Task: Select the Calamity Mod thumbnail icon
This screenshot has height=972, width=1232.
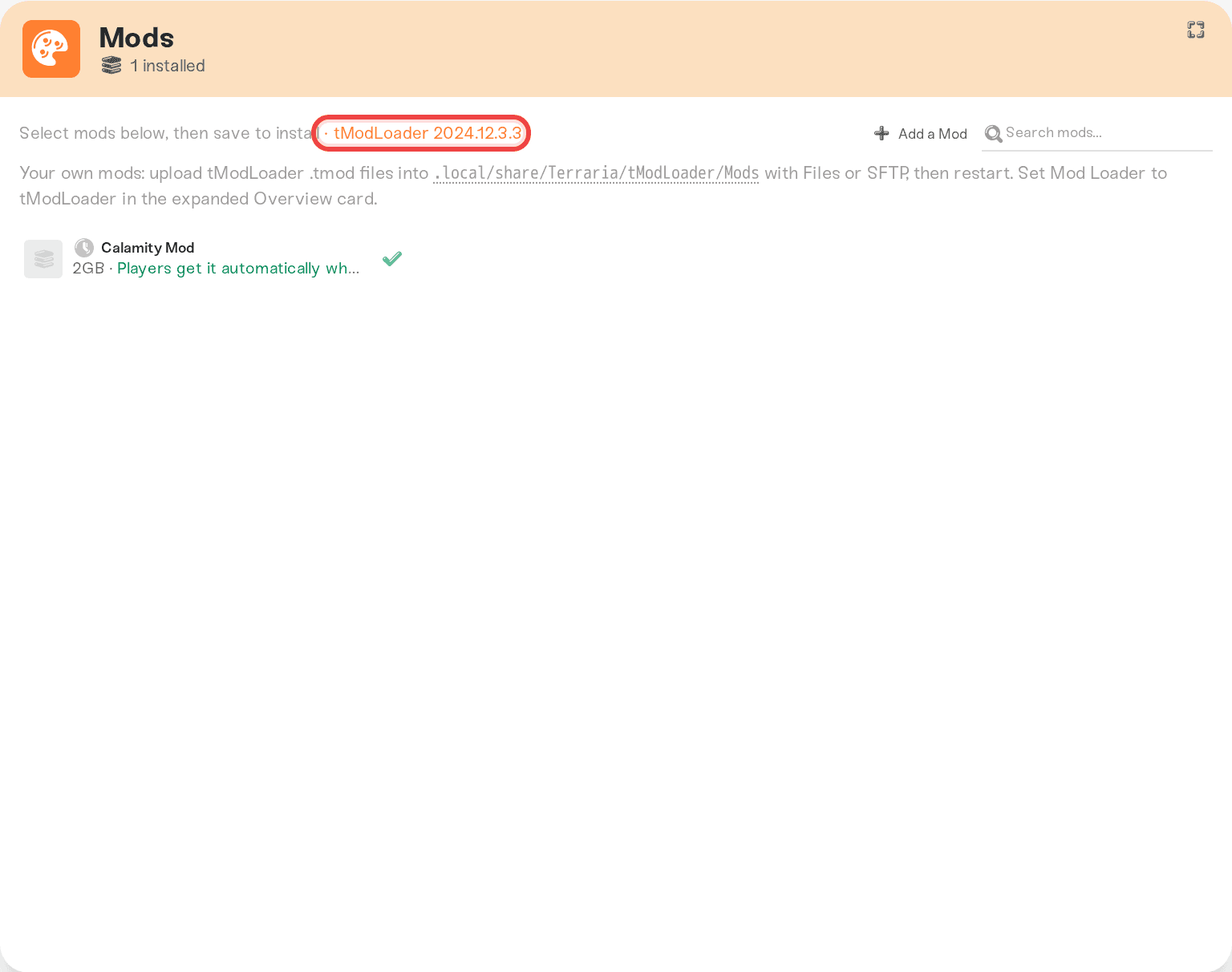Action: pyautogui.click(x=43, y=259)
